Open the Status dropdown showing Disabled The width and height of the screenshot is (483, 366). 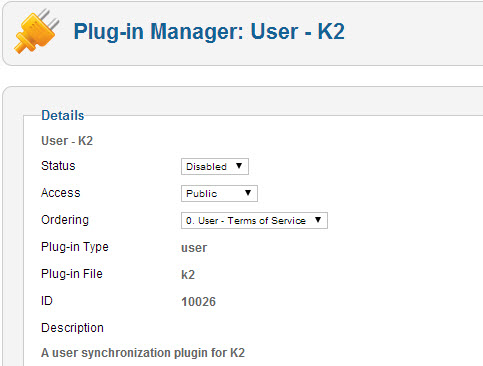tap(215, 166)
